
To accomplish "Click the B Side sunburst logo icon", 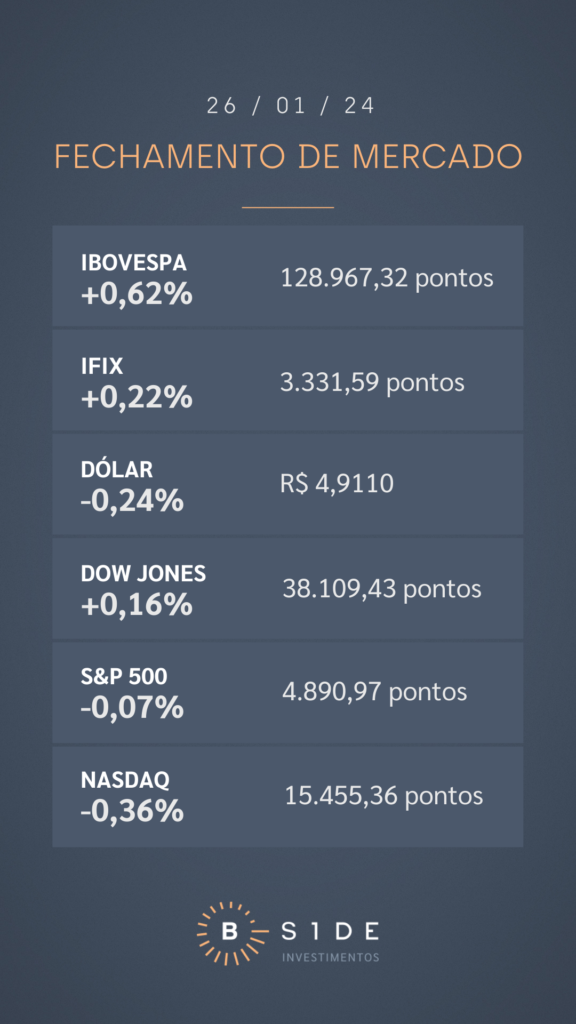I will (x=230, y=933).
